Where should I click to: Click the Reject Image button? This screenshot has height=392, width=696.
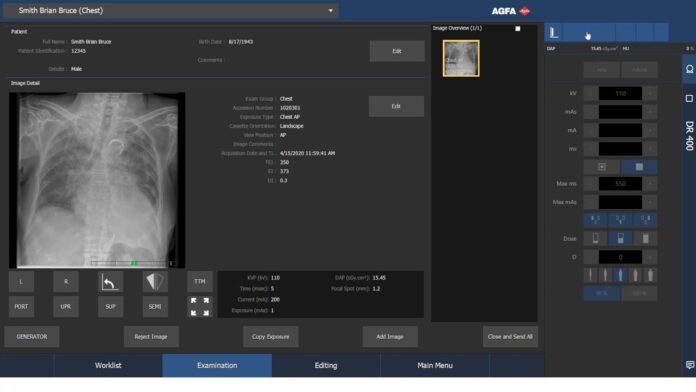[151, 337]
